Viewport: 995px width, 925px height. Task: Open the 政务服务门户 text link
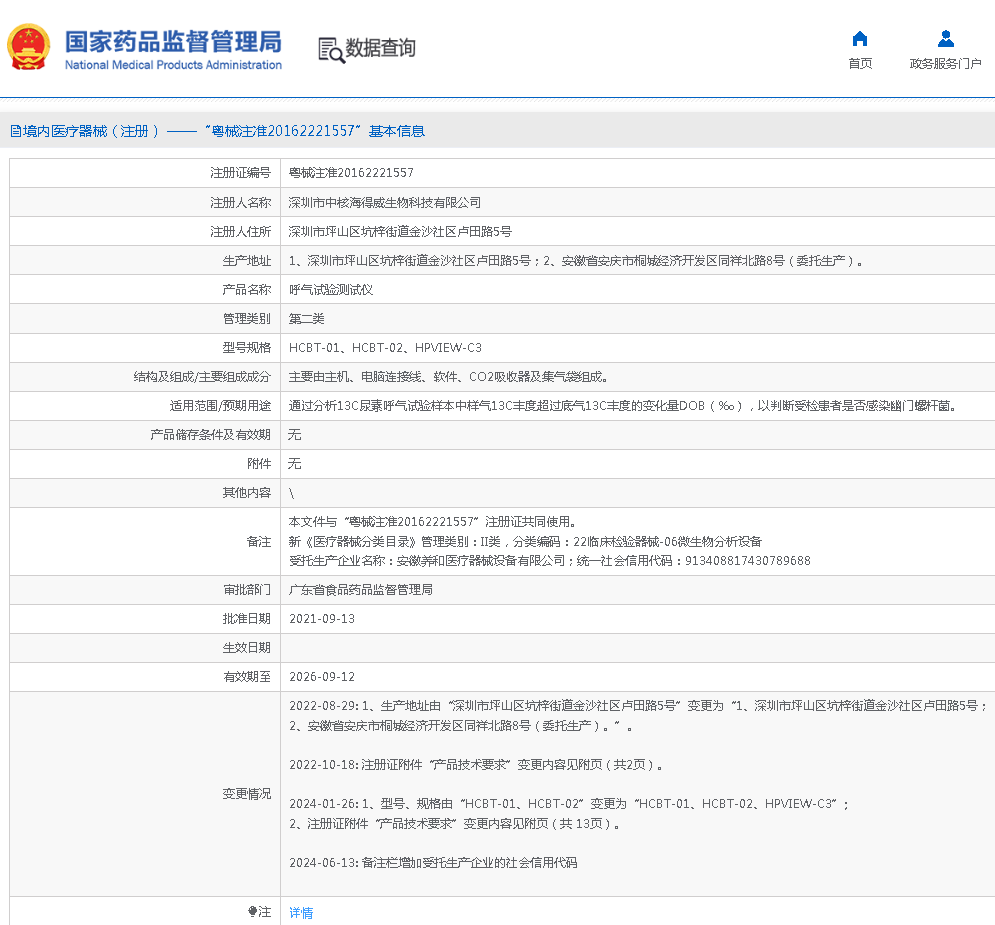pyautogui.click(x=946, y=63)
